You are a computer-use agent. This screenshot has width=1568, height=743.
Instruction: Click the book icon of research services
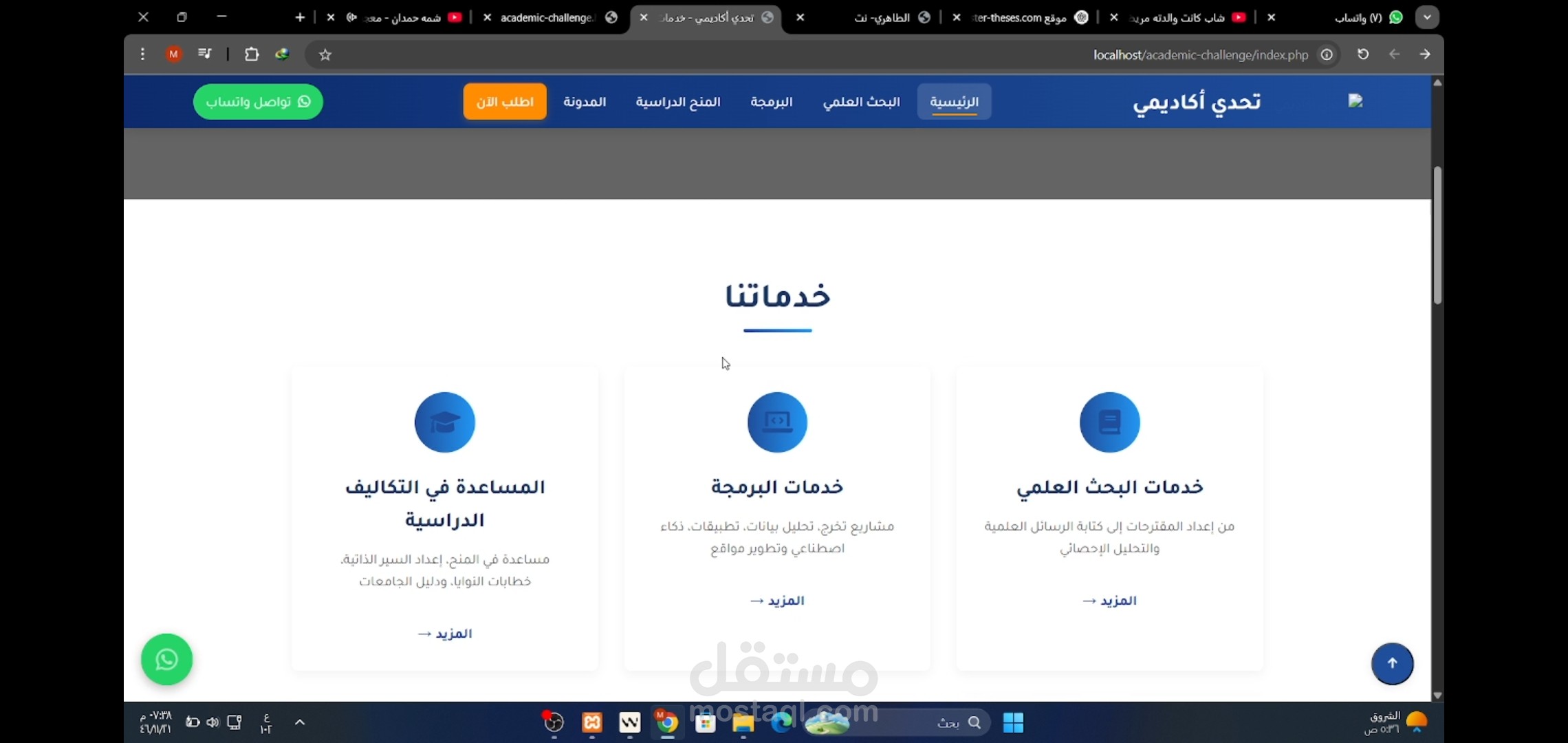pyautogui.click(x=1109, y=422)
